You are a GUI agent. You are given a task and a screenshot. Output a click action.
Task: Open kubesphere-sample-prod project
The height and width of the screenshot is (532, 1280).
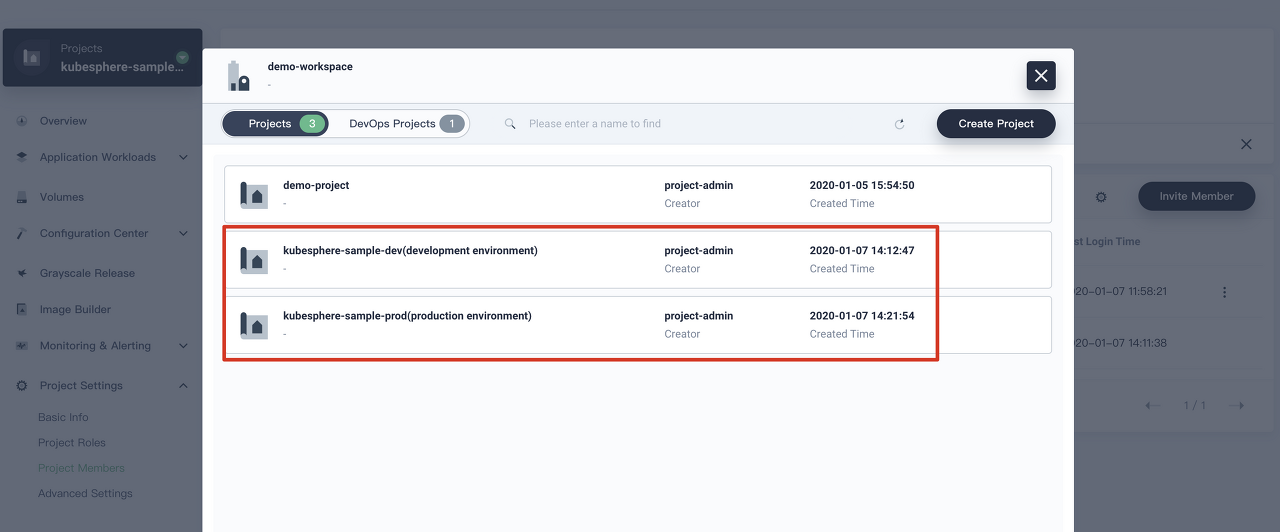[638, 325]
